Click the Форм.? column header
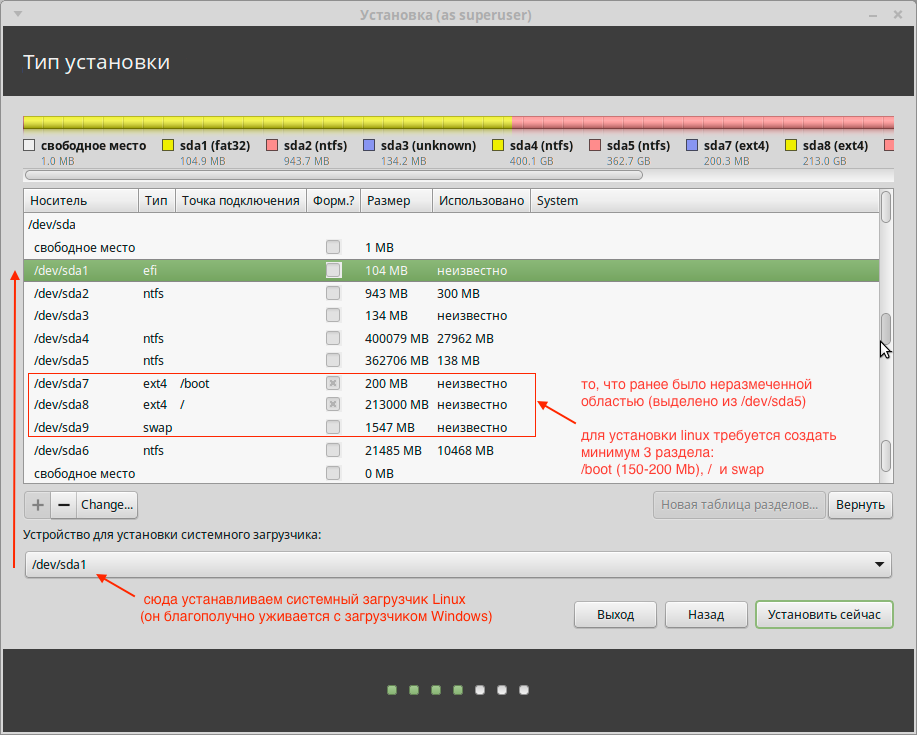The image size is (917, 735). tap(333, 201)
